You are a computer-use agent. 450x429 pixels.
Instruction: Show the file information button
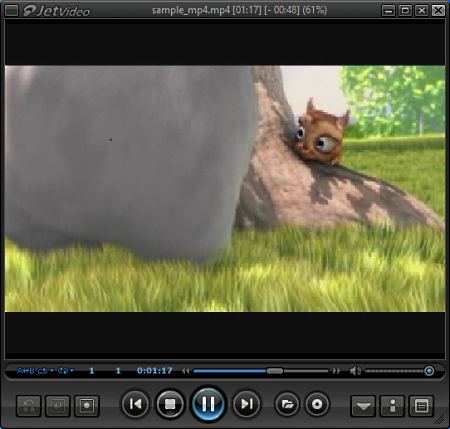392,406
